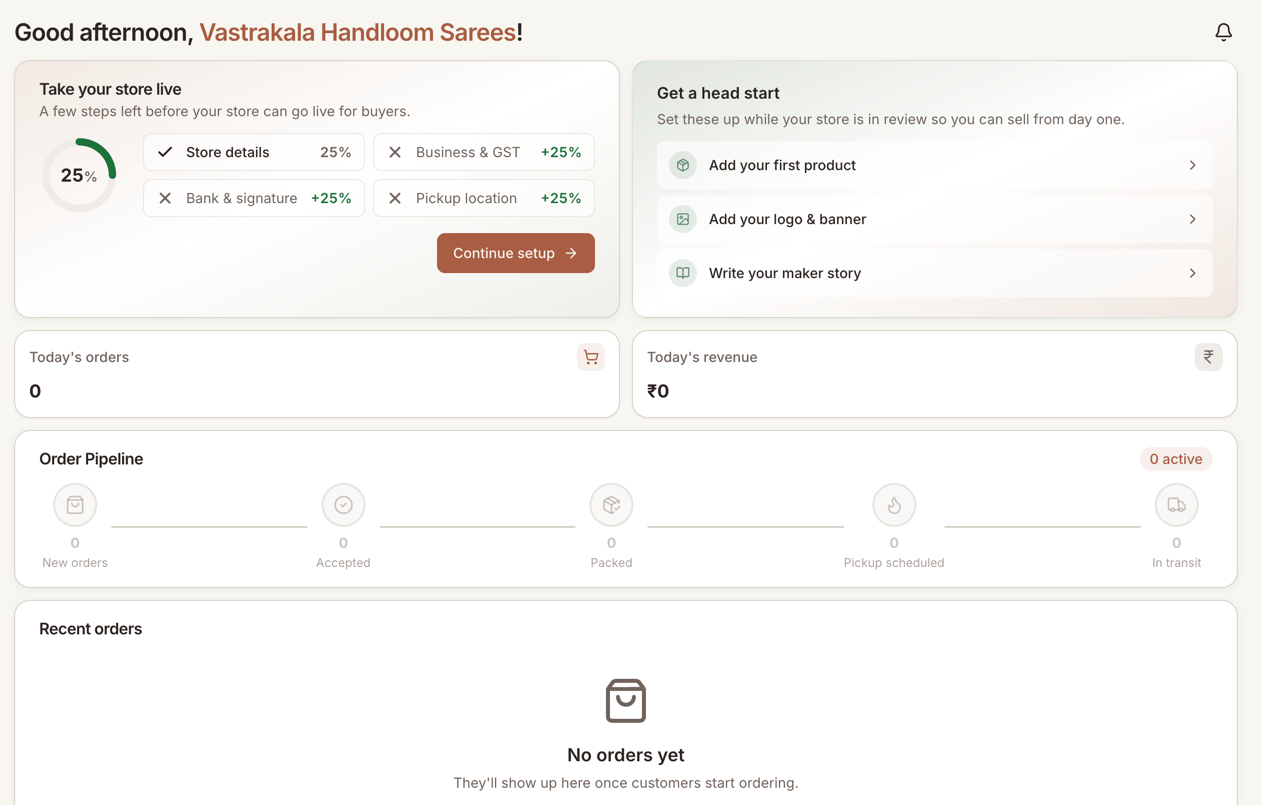Click the large shopping bag empty-state icon
Viewport: 1262px width, 805px height.
tap(626, 701)
